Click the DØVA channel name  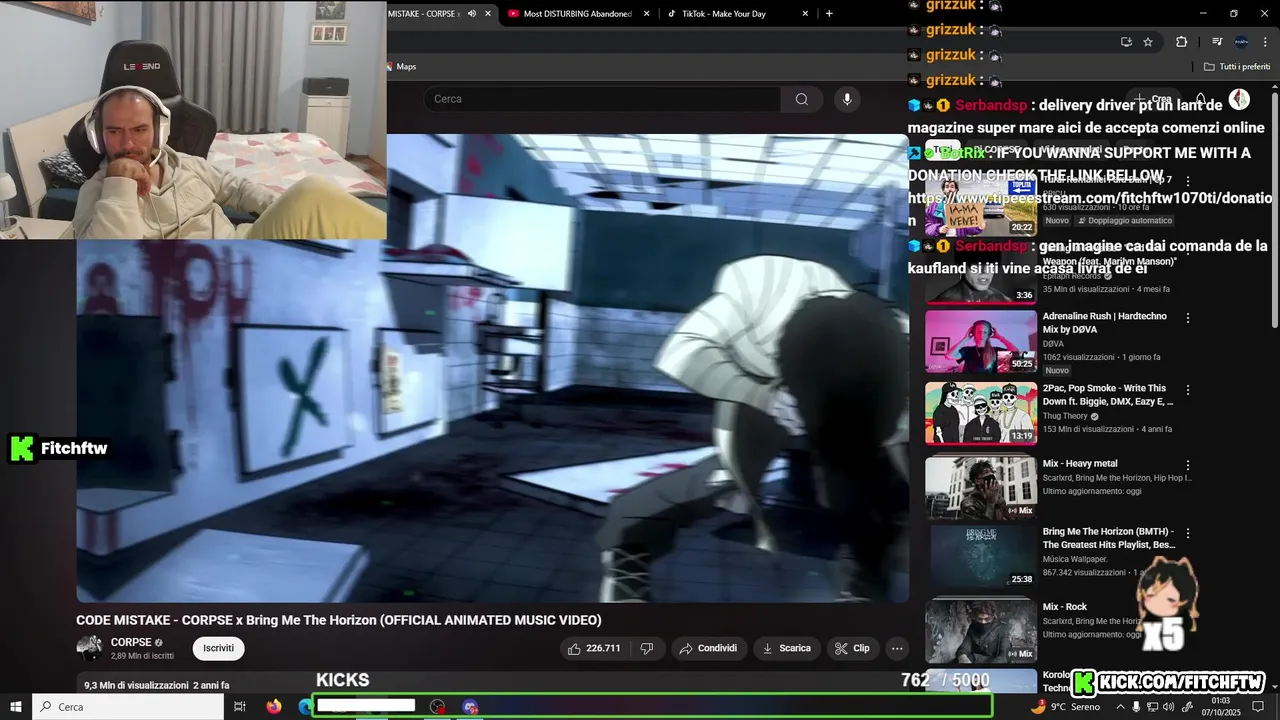tap(1053, 343)
